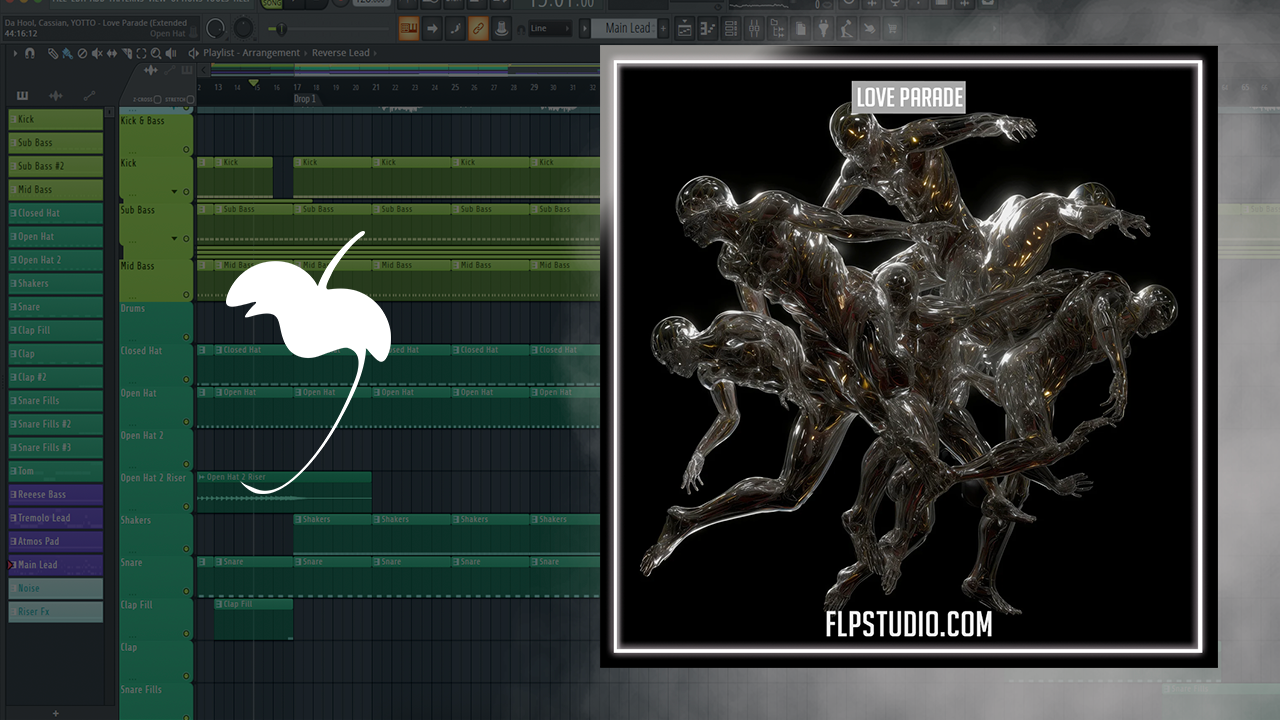Viewport: 1280px width, 720px height.
Task: Mute the Kick track with its dot
Action: click(x=186, y=191)
